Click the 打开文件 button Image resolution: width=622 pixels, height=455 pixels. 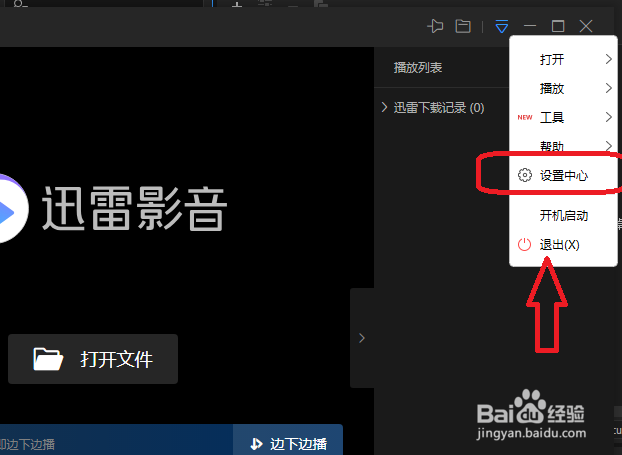pyautogui.click(x=93, y=359)
